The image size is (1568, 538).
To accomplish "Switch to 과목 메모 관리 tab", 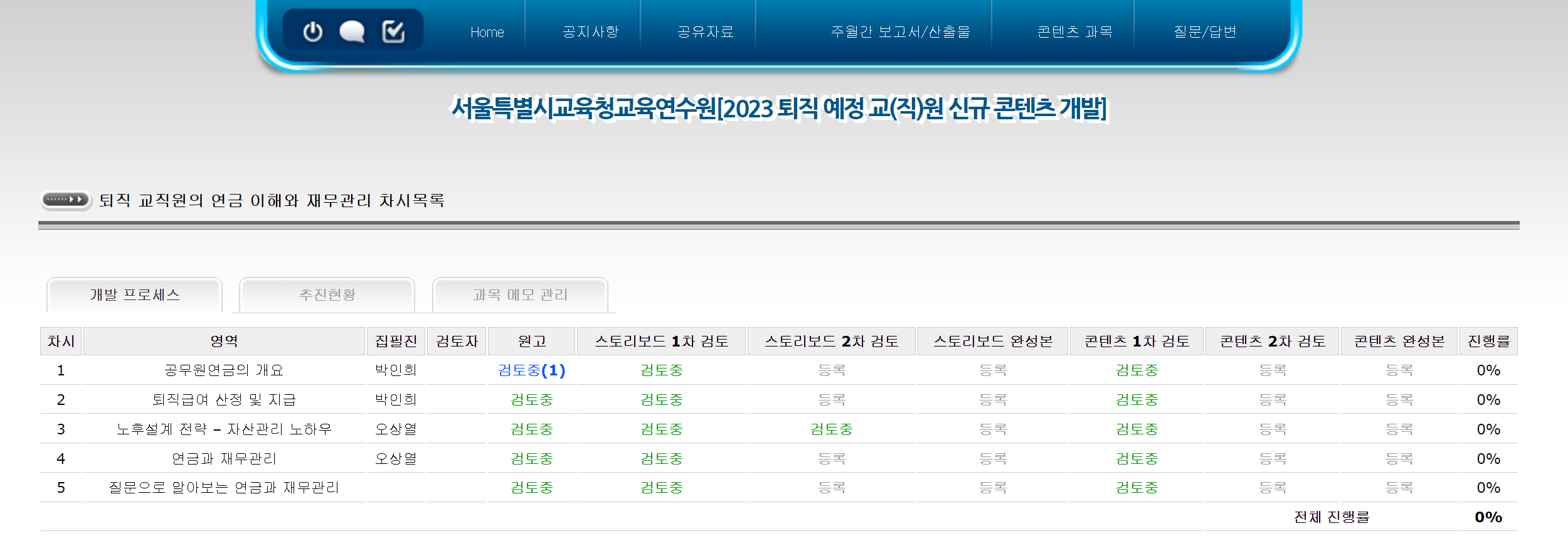I will (521, 295).
